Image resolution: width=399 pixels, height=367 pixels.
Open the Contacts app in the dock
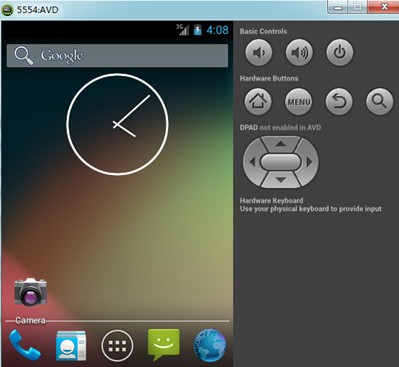tap(71, 345)
